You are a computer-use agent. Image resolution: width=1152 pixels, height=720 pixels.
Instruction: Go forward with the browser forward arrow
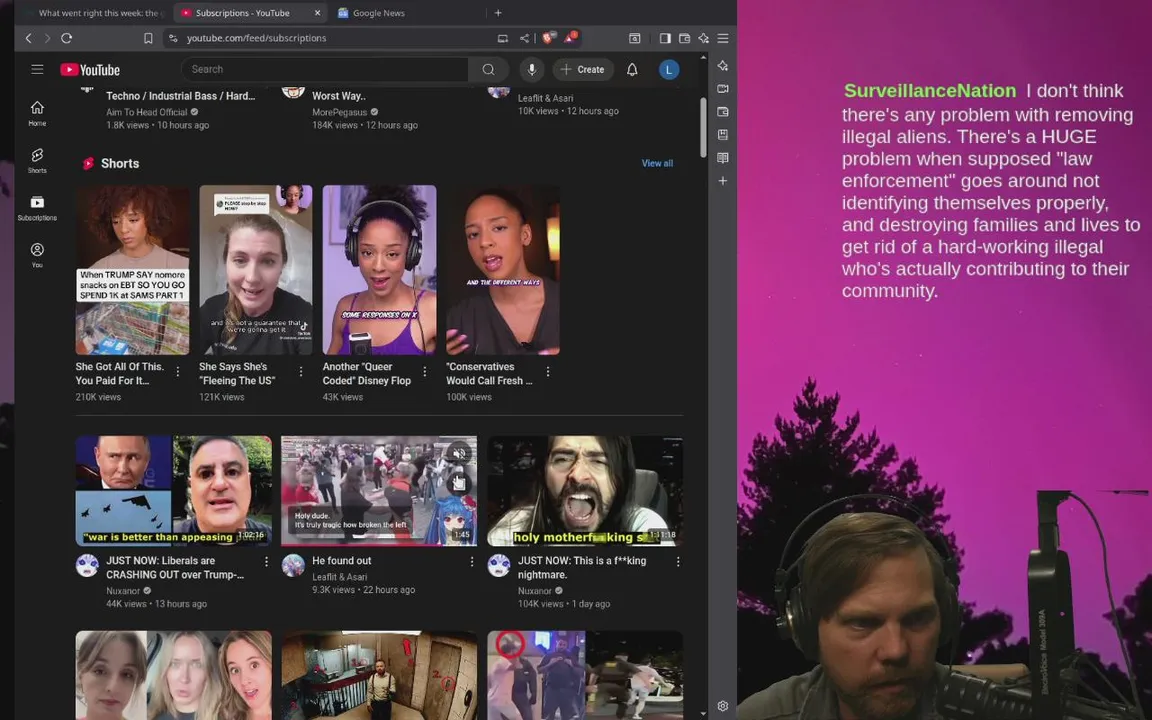[x=47, y=38]
